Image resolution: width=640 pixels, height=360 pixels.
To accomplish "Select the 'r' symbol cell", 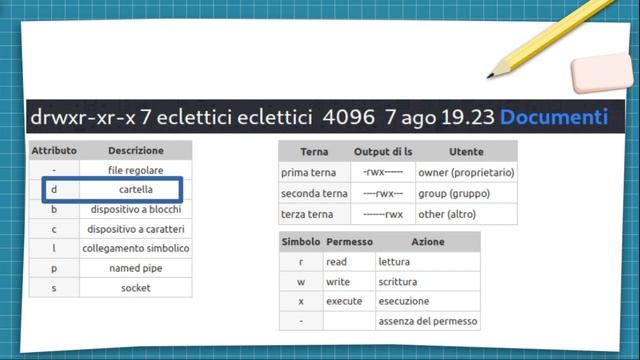I will coord(301,262).
